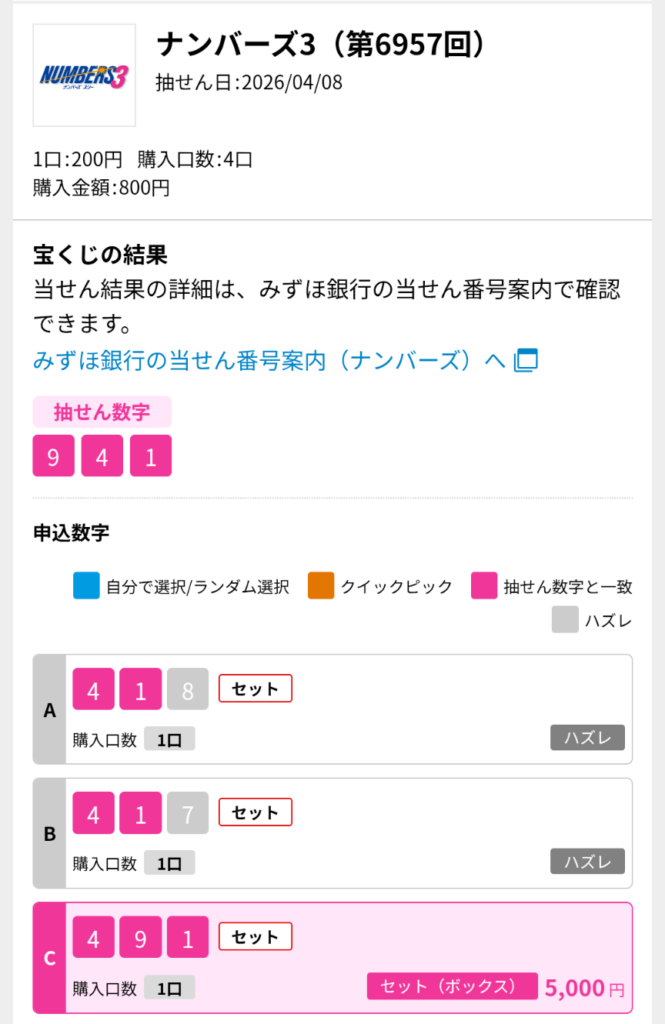Click the ハズレ badge in row A
The width and height of the screenshot is (665, 1024).
587,738
